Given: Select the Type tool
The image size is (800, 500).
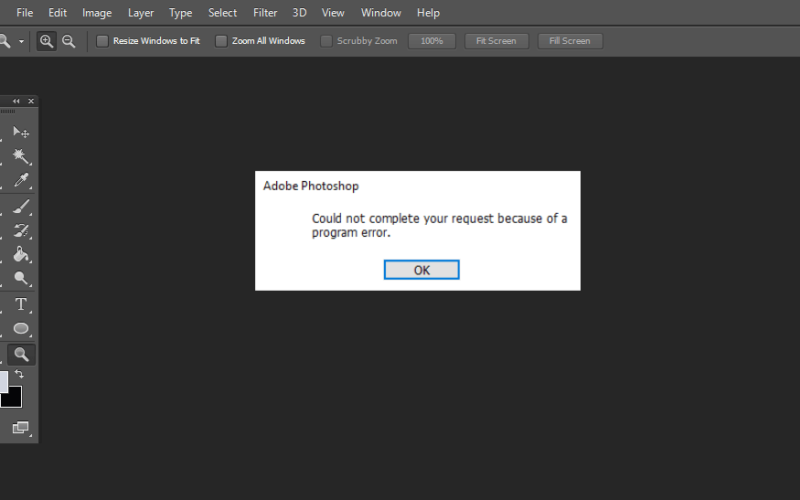Looking at the screenshot, I should [x=21, y=304].
